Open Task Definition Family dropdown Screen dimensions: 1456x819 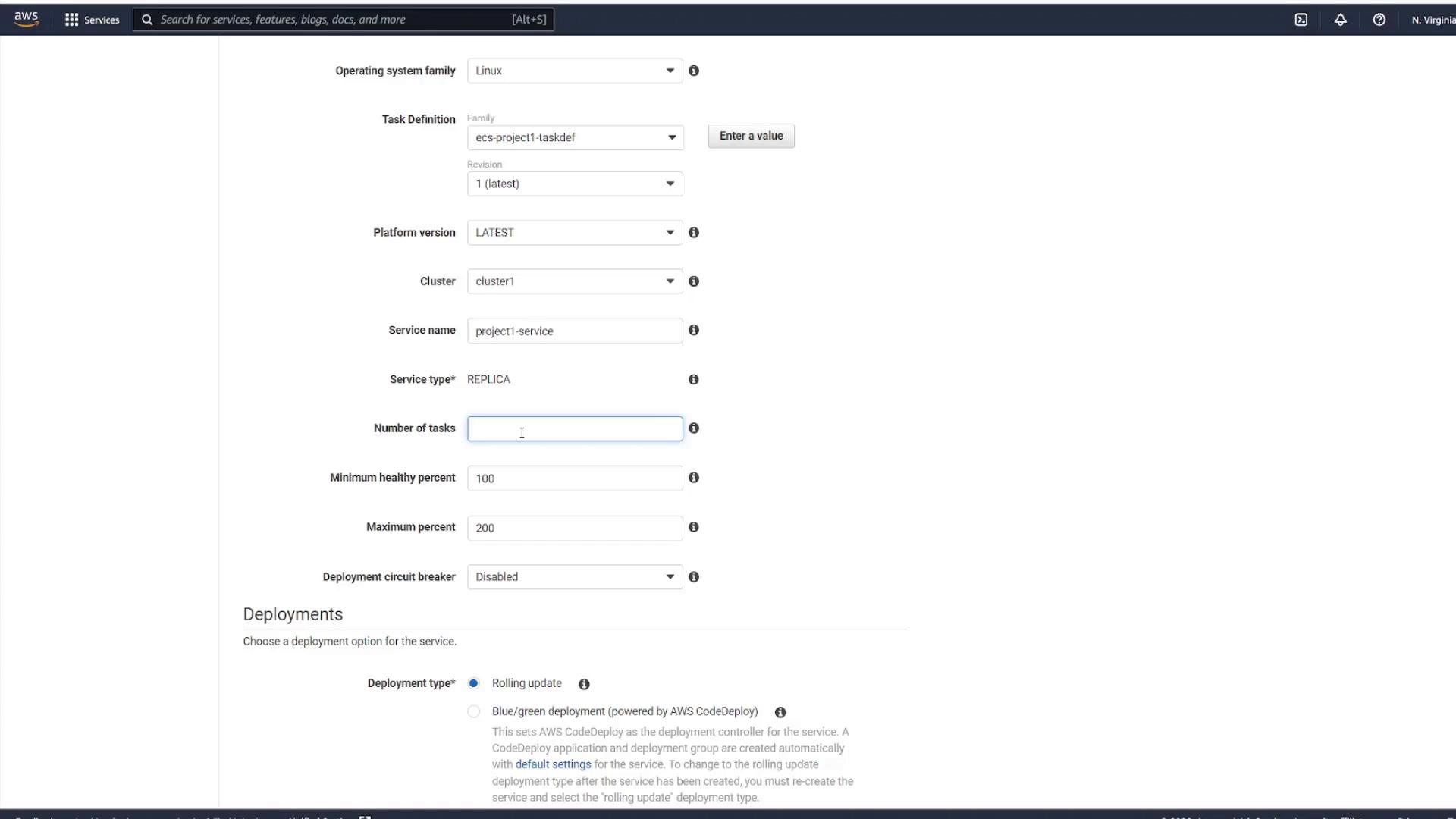tap(576, 137)
